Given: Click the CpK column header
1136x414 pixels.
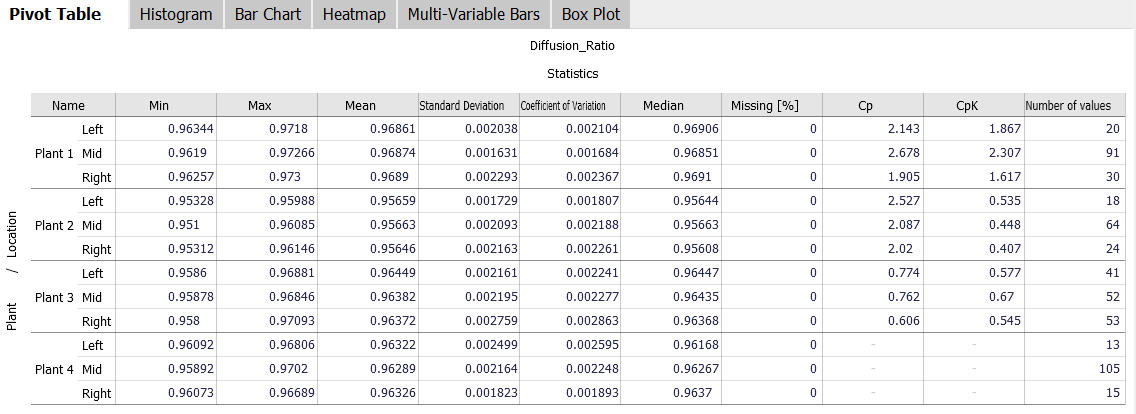Looking at the screenshot, I should click(966, 105).
